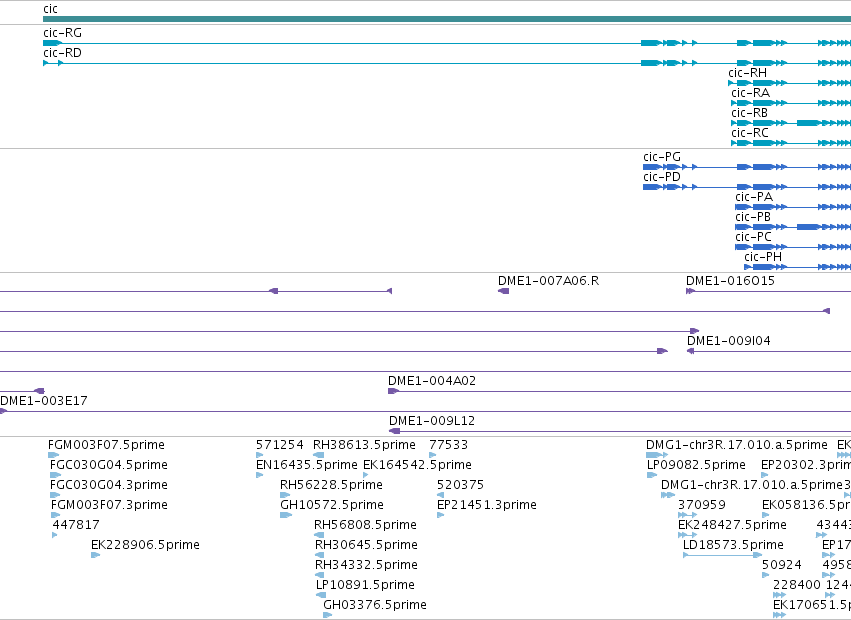851x620 pixels.
Task: Click the 520375 EST label
Action: [460, 485]
